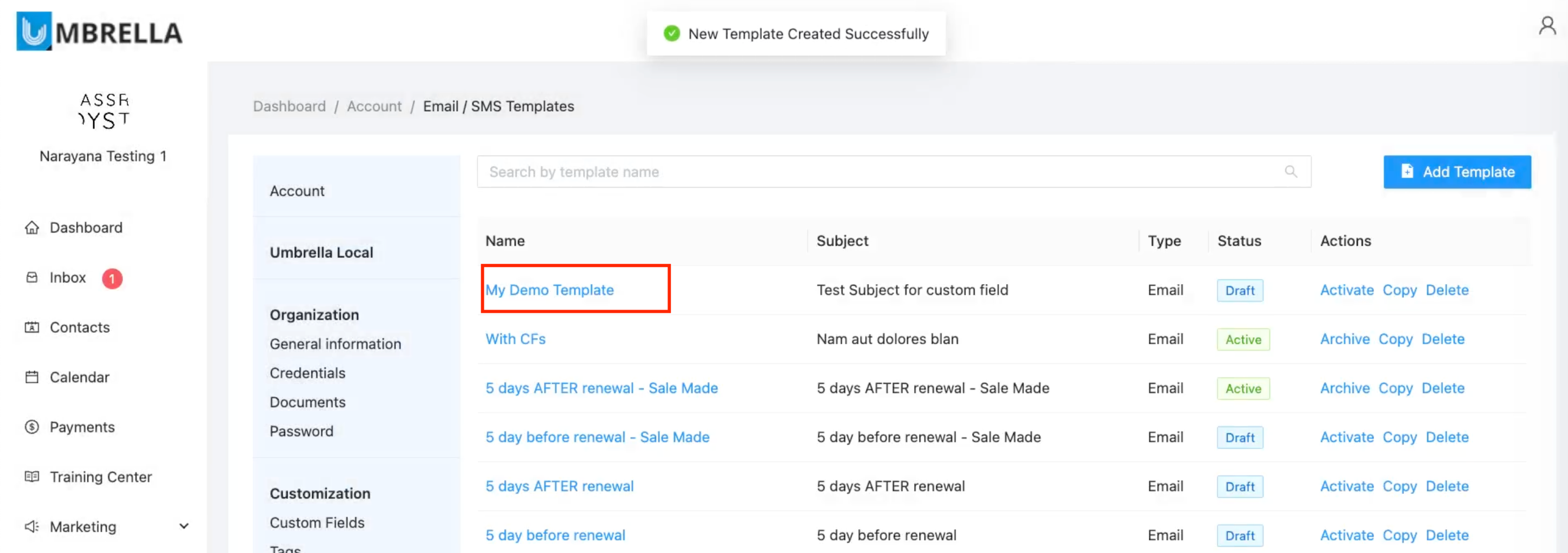This screenshot has height=553, width=1568.
Task: Click the Umbrella logo
Action: (99, 31)
